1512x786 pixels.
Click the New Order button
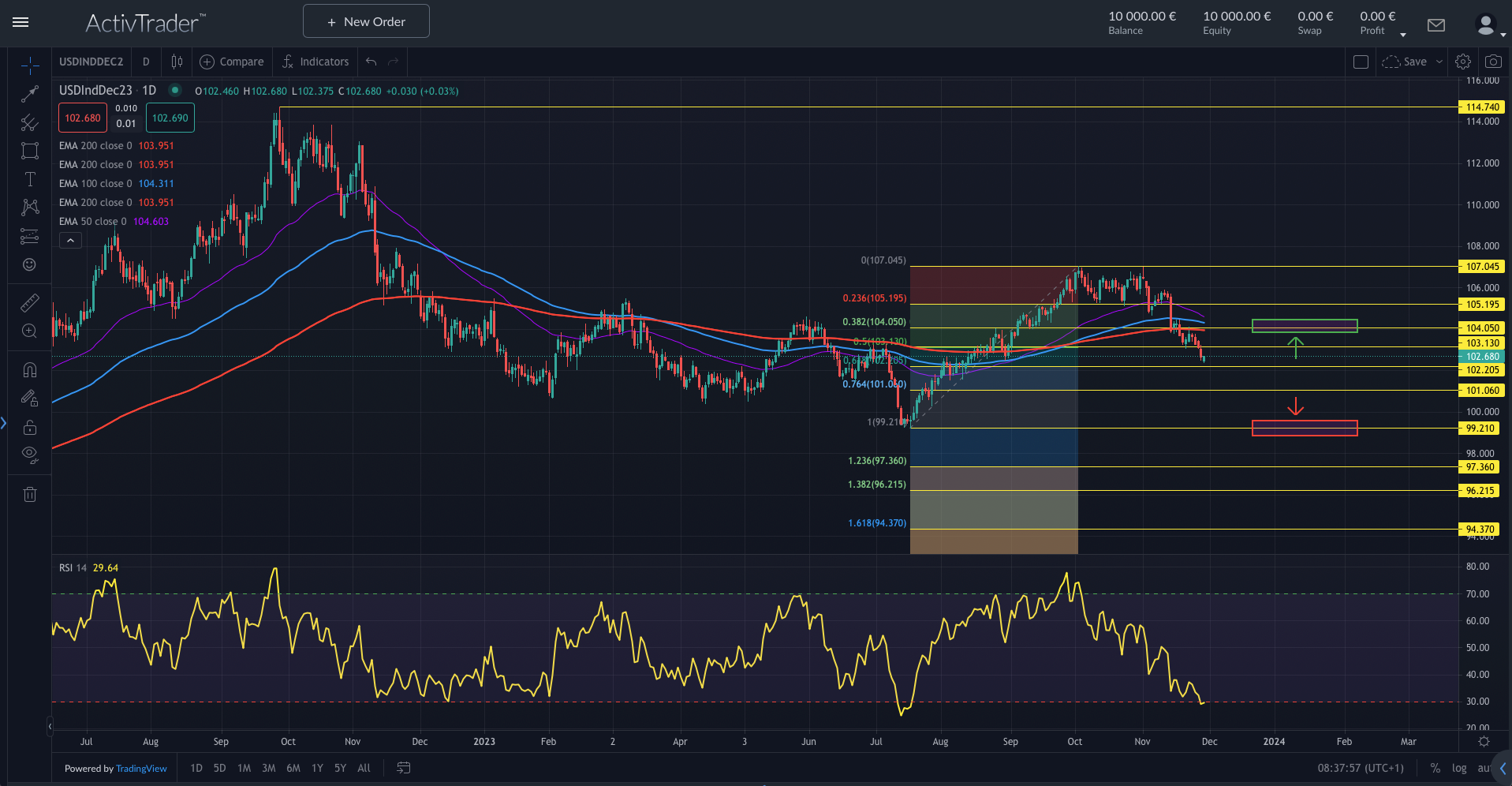coord(366,21)
